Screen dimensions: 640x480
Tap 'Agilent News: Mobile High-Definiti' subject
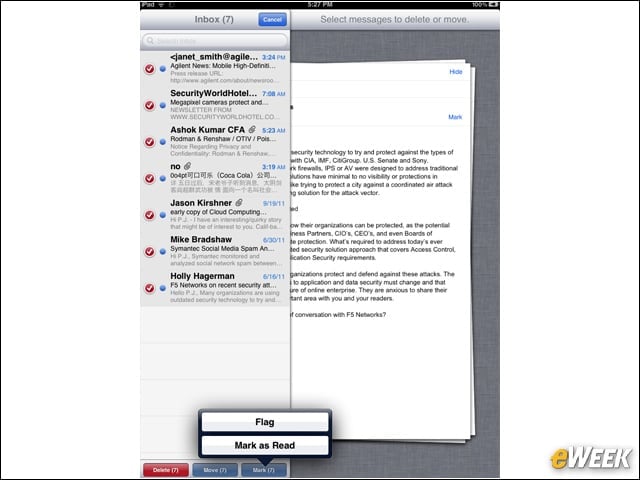223,66
